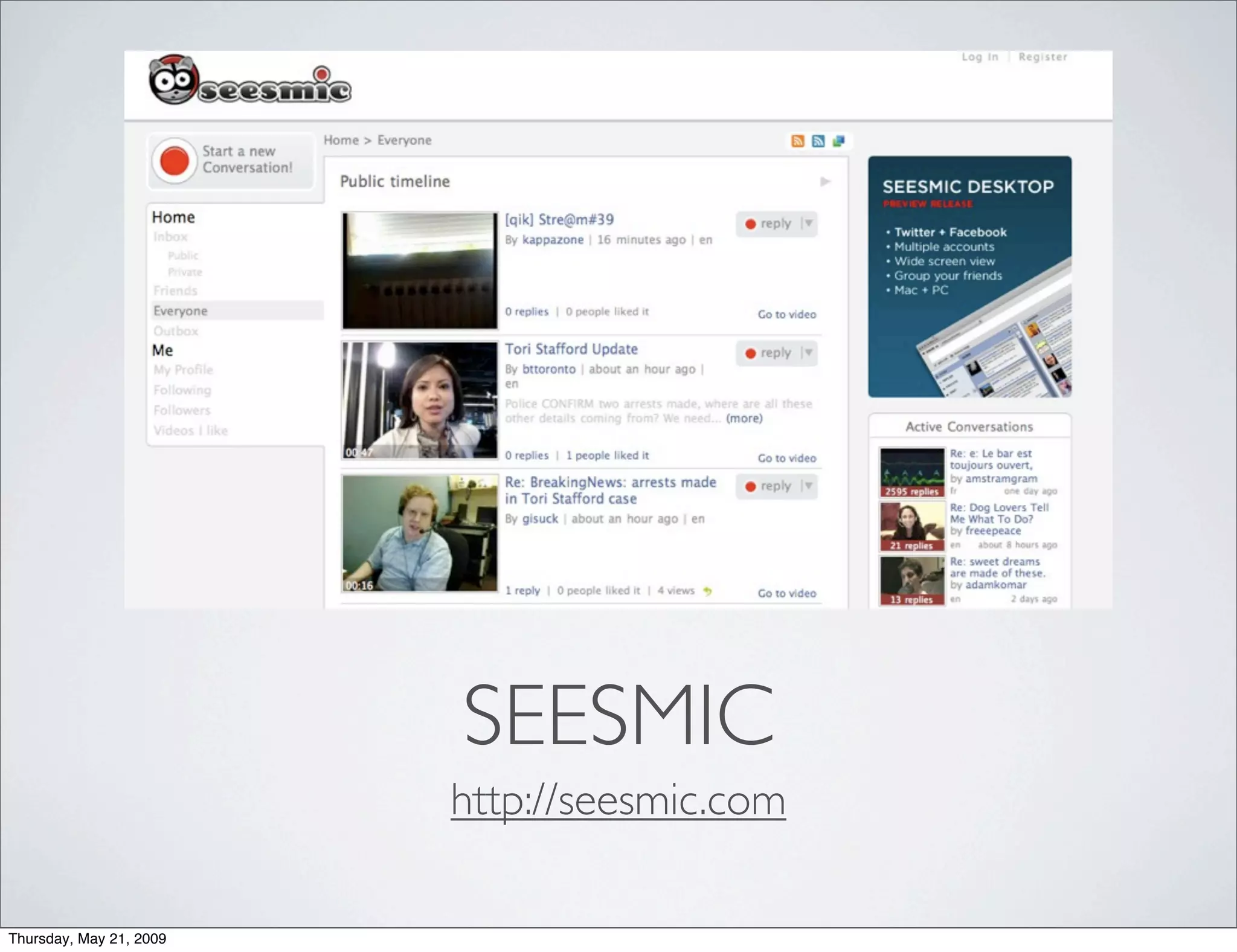The height and width of the screenshot is (952, 1237).
Task: Reply to the BreakingNews arrests video
Action: coord(768,486)
